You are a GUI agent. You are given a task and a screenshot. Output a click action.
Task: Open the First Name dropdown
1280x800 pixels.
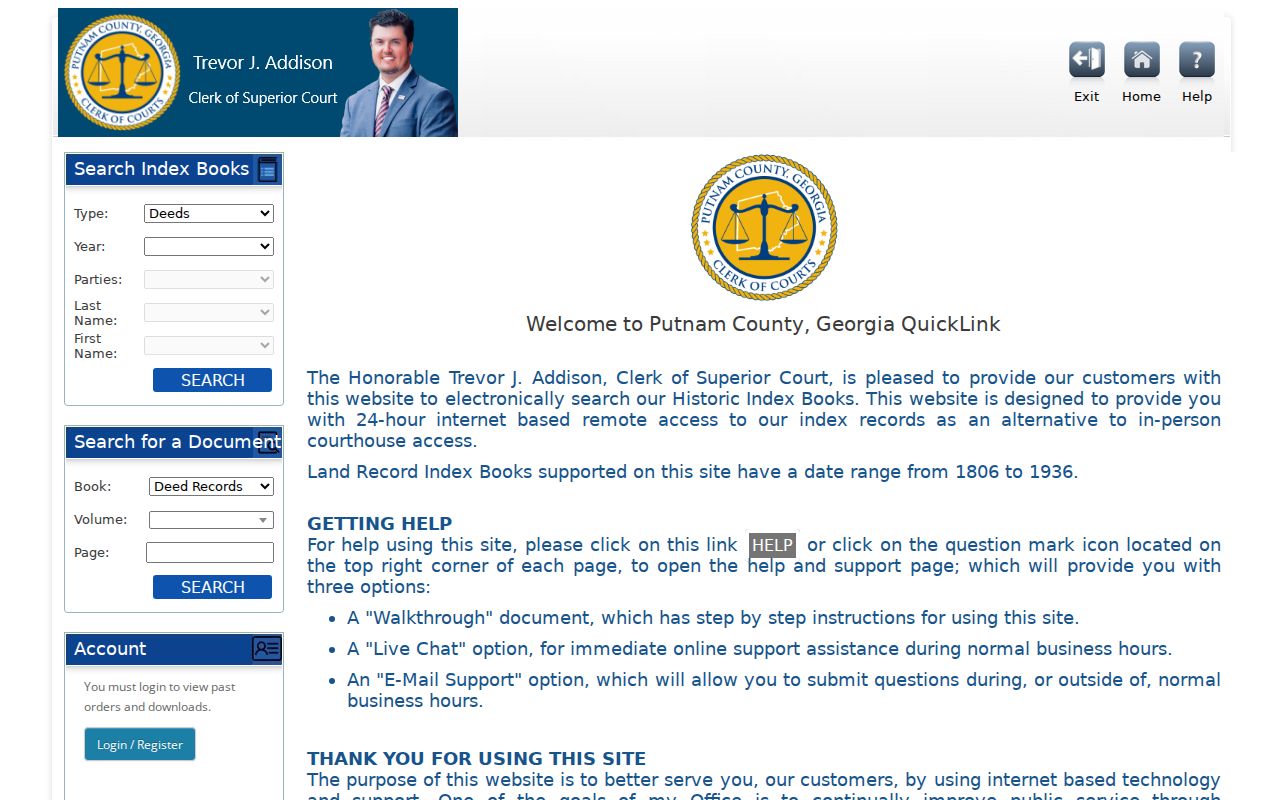209,345
